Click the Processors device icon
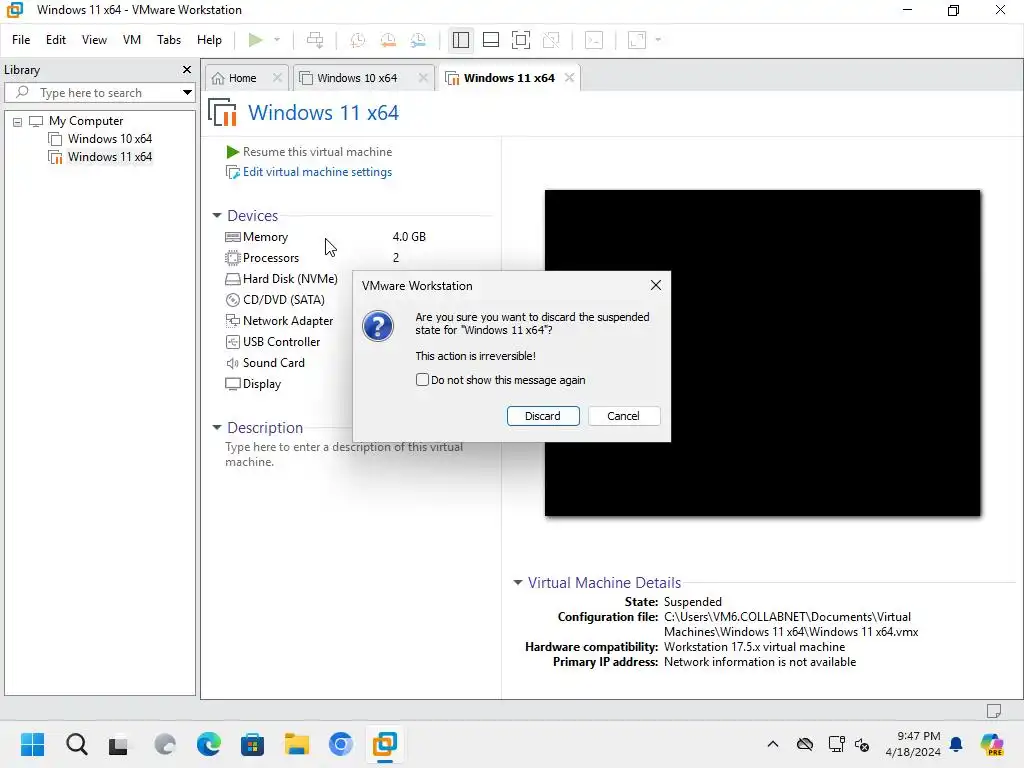The height and width of the screenshot is (768, 1024). tap(232, 258)
